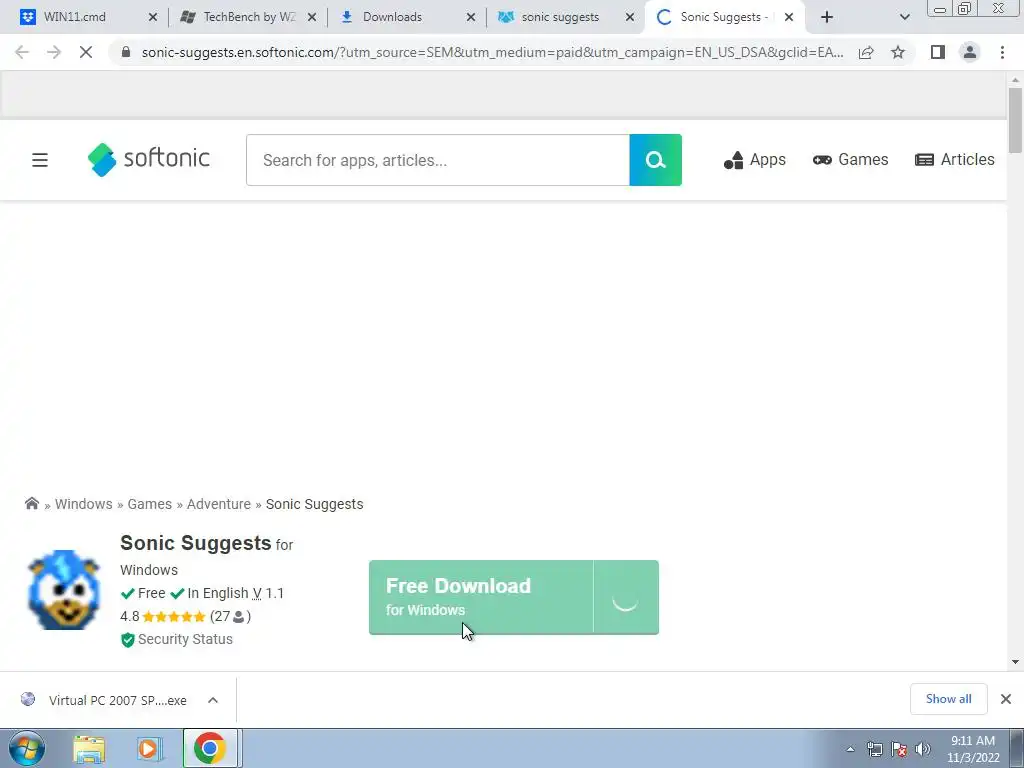Click the vertical scrollbar thumb
The height and width of the screenshot is (768, 1024).
[1015, 120]
